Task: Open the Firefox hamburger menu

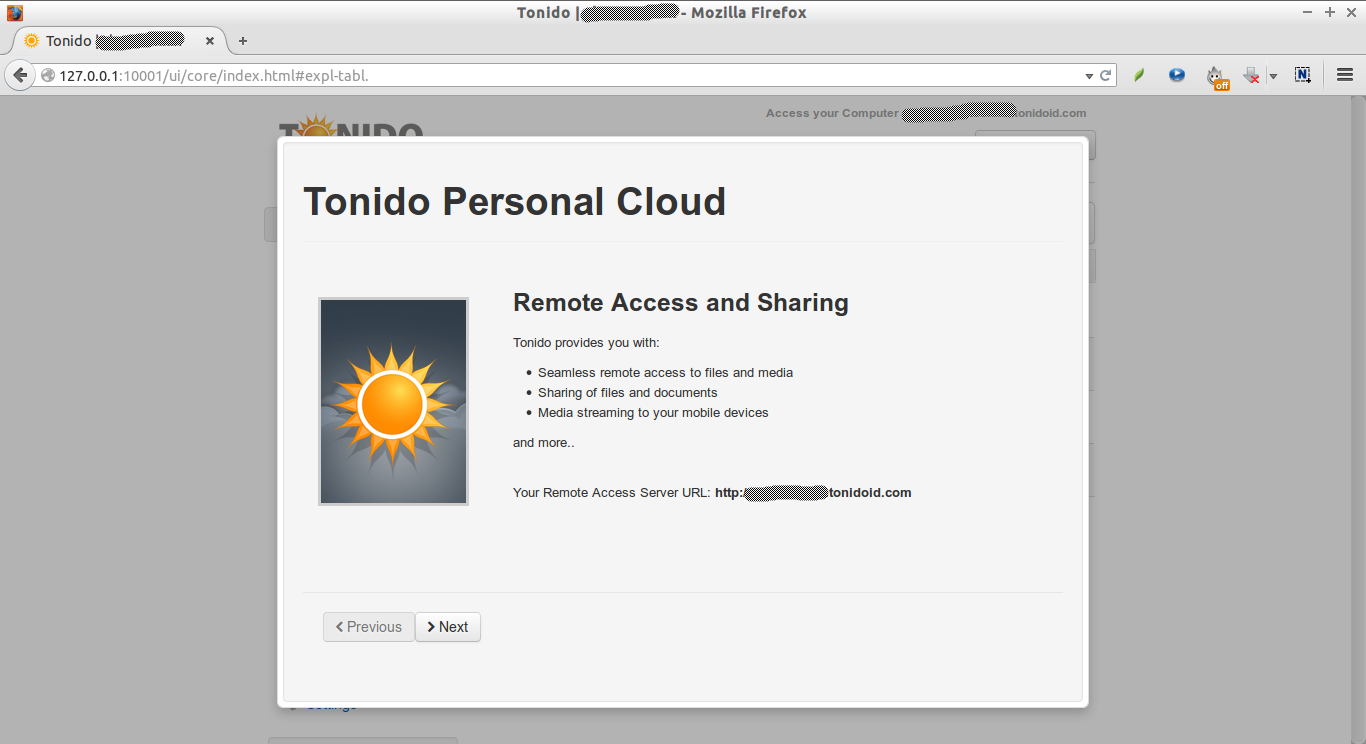Action: click(1345, 75)
